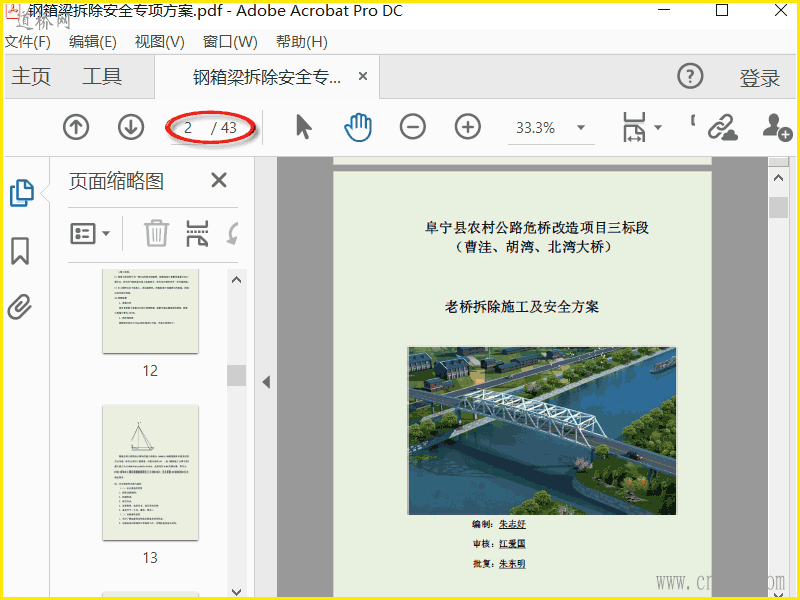Zoom out with the minus button
This screenshot has width=800, height=600.
point(413,127)
